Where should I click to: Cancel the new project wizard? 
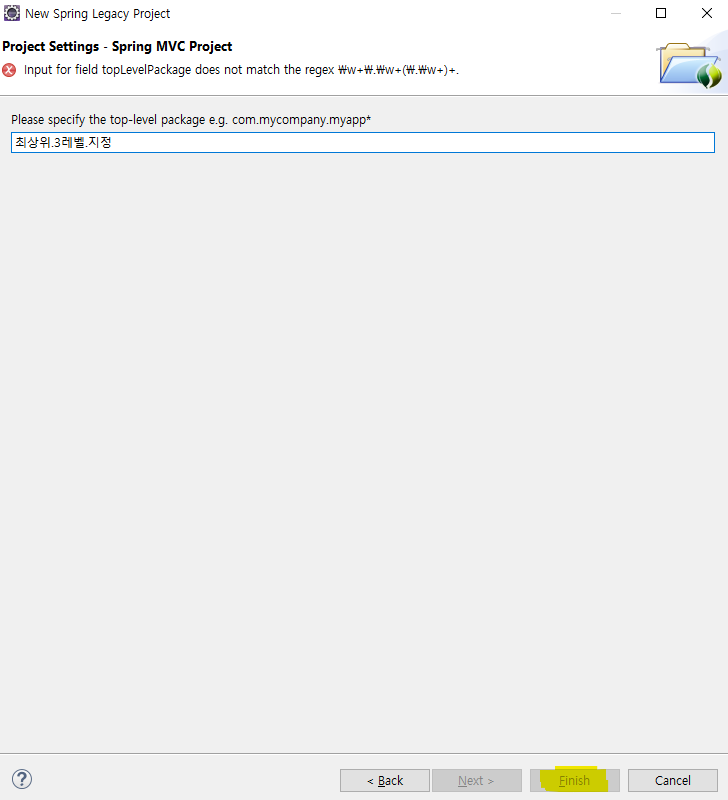click(672, 780)
